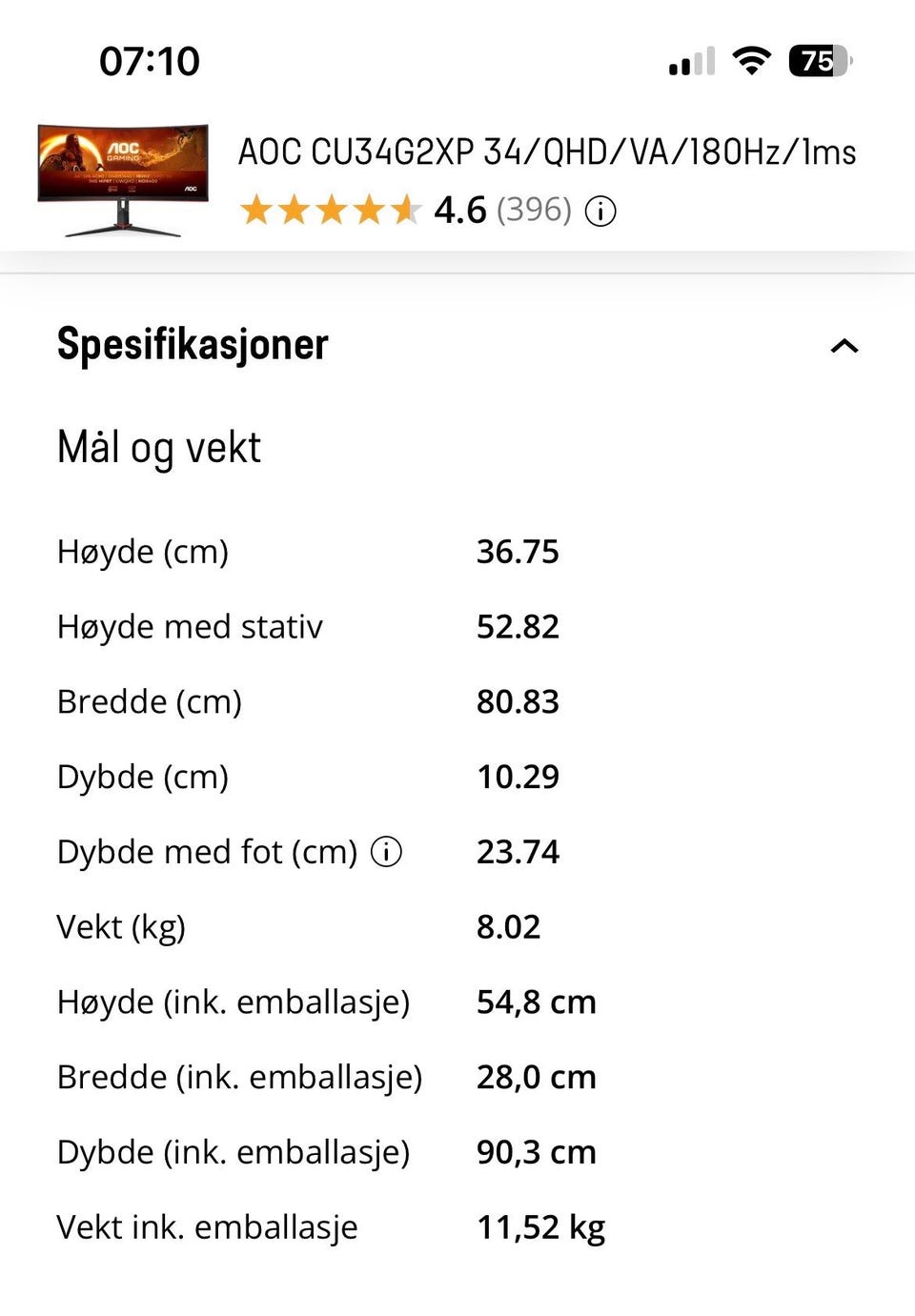Viewport: 915px width, 1316px height.
Task: Tap the Vekt ink. emballasje value
Action: (x=541, y=1227)
